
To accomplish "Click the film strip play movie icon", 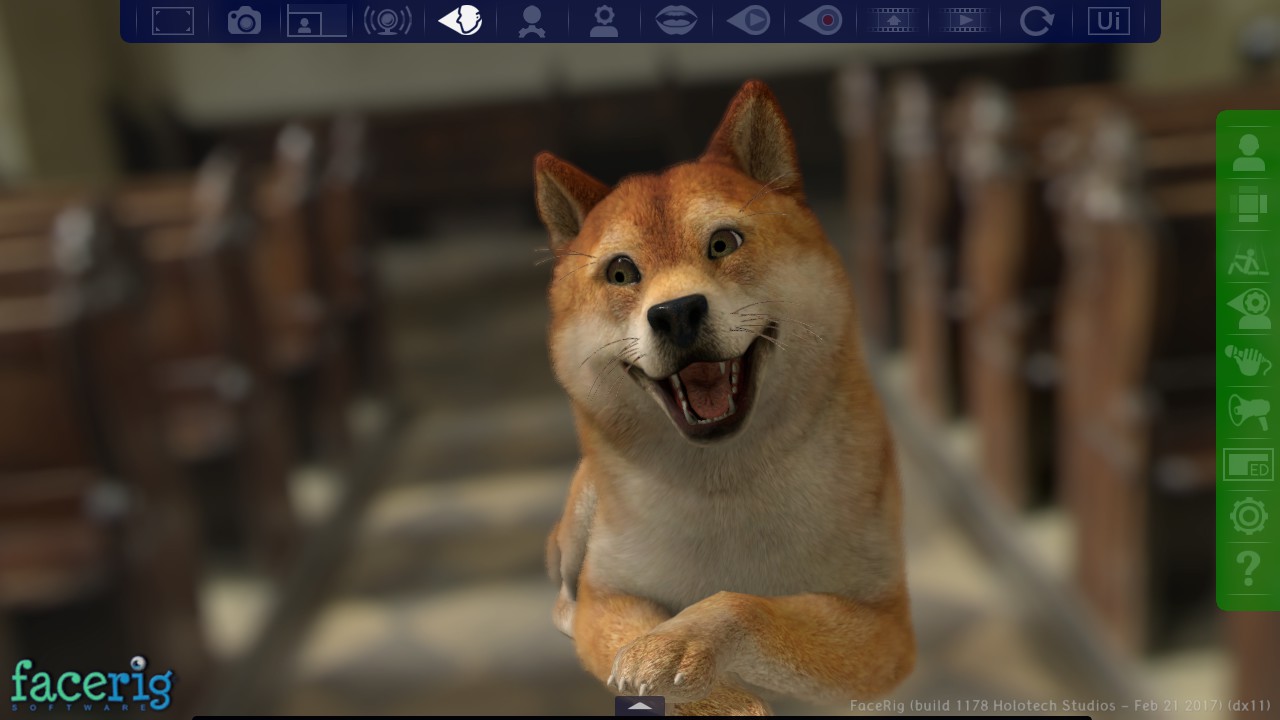I will point(965,20).
